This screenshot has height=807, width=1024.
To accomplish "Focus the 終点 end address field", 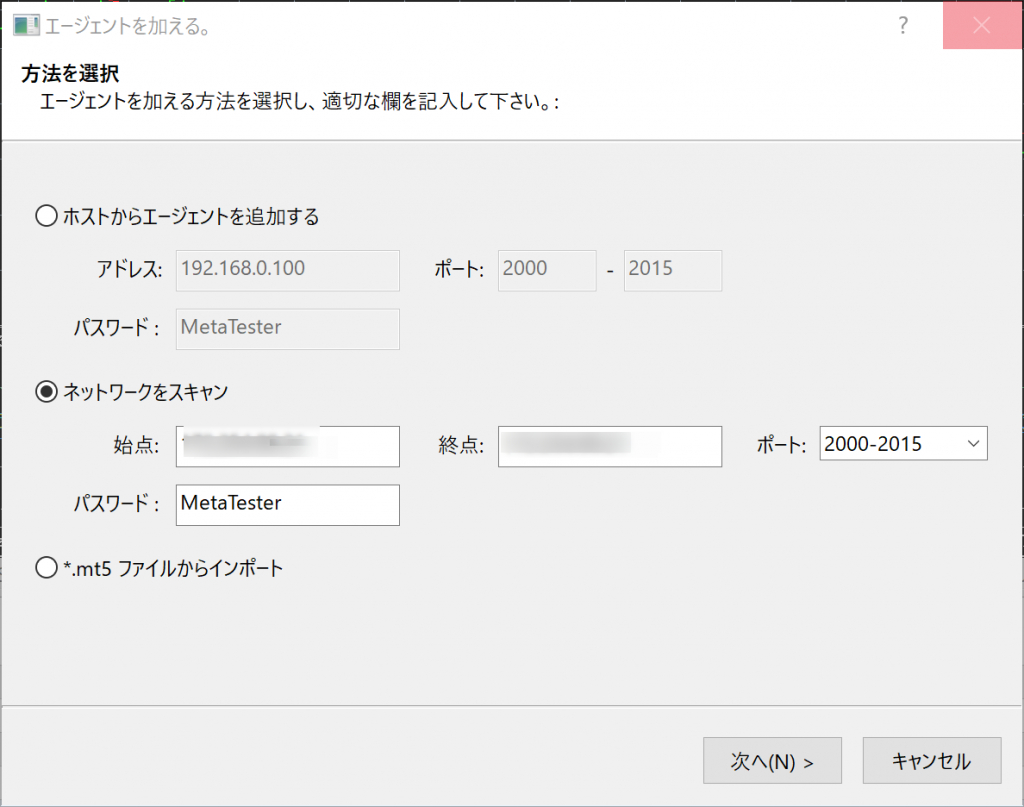I will click(x=610, y=446).
